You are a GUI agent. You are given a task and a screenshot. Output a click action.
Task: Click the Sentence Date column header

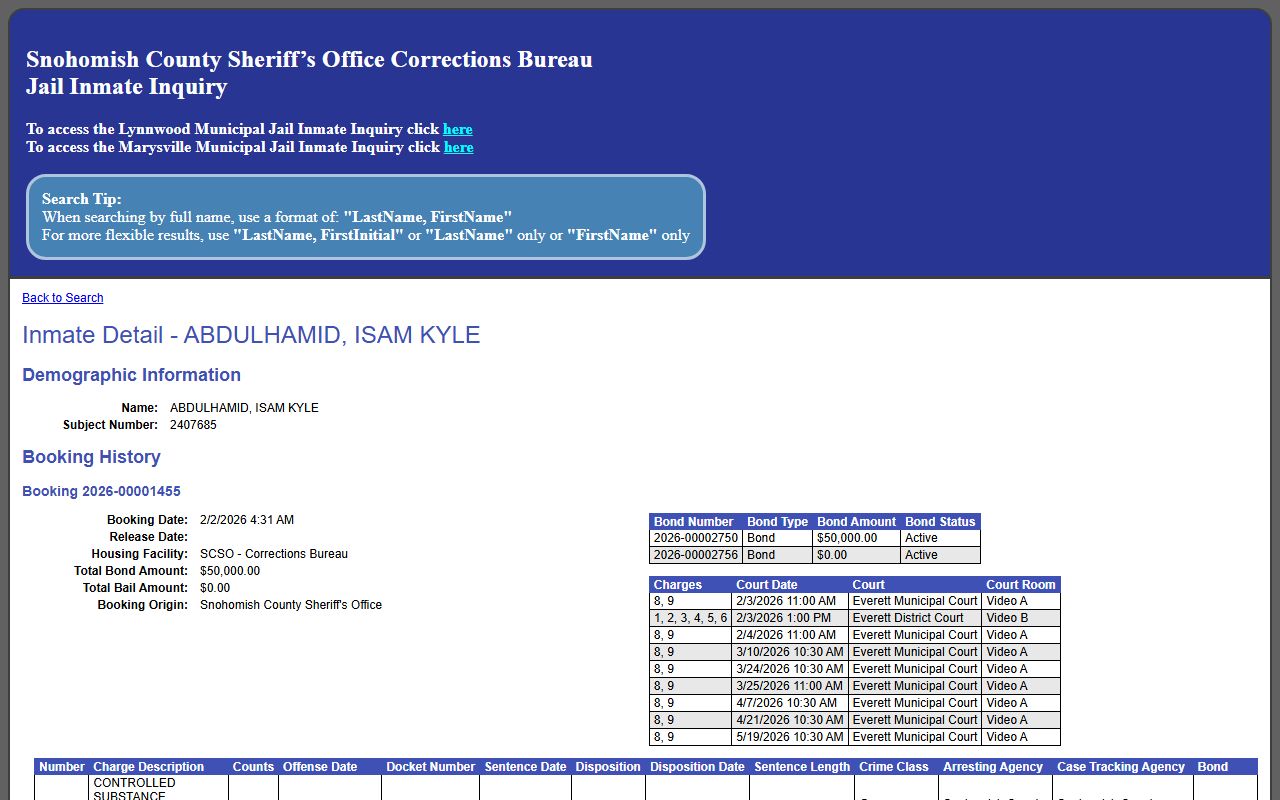pyautogui.click(x=525, y=767)
